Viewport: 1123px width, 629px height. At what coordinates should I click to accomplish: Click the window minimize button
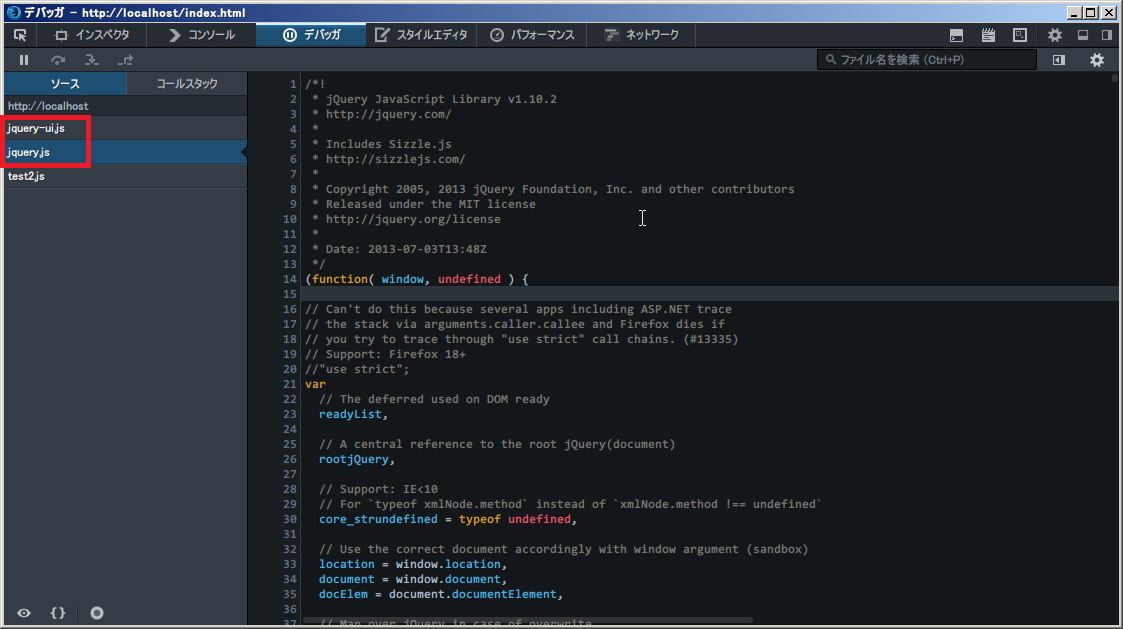click(1074, 12)
